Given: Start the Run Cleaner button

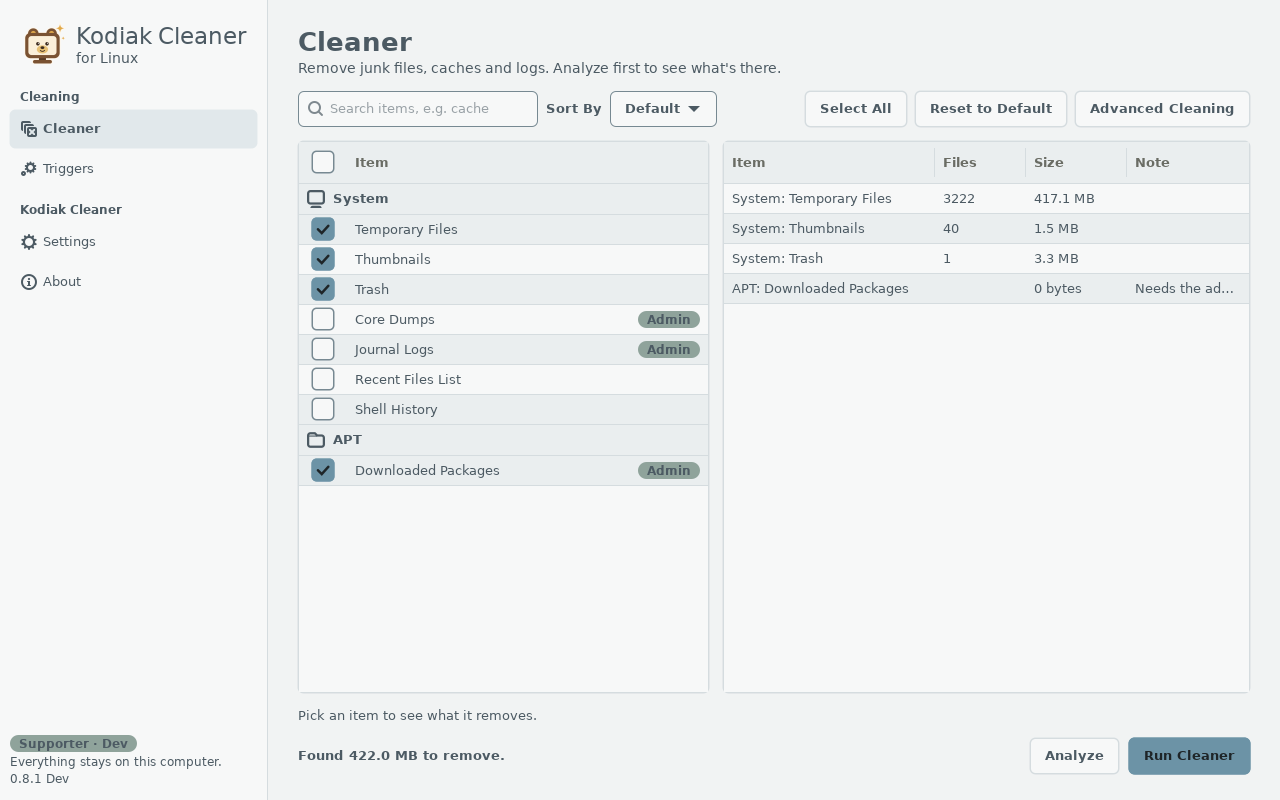Looking at the screenshot, I should point(1189,756).
